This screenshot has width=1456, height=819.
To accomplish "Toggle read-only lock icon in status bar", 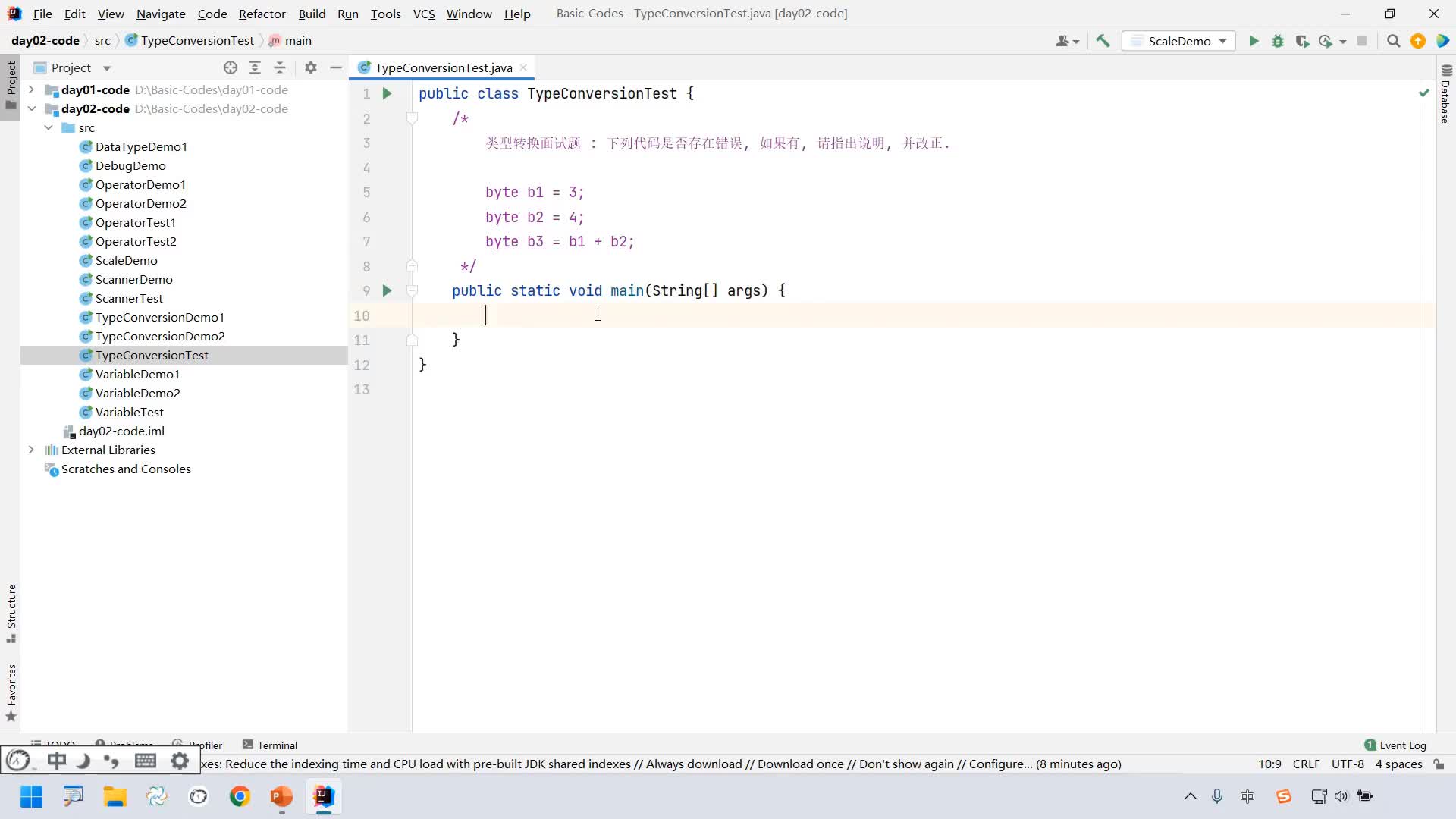I will (1439, 764).
